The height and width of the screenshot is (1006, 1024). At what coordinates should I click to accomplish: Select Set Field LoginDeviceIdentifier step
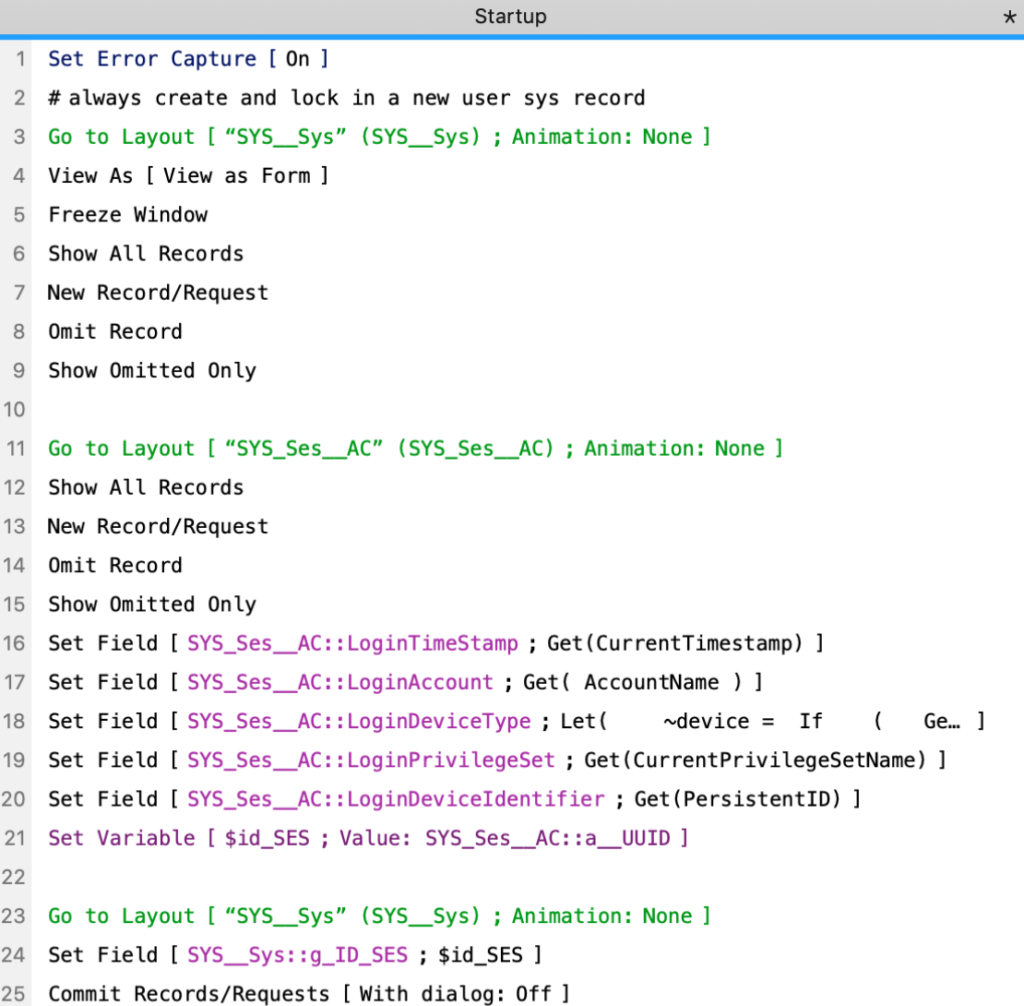pyautogui.click(x=455, y=799)
